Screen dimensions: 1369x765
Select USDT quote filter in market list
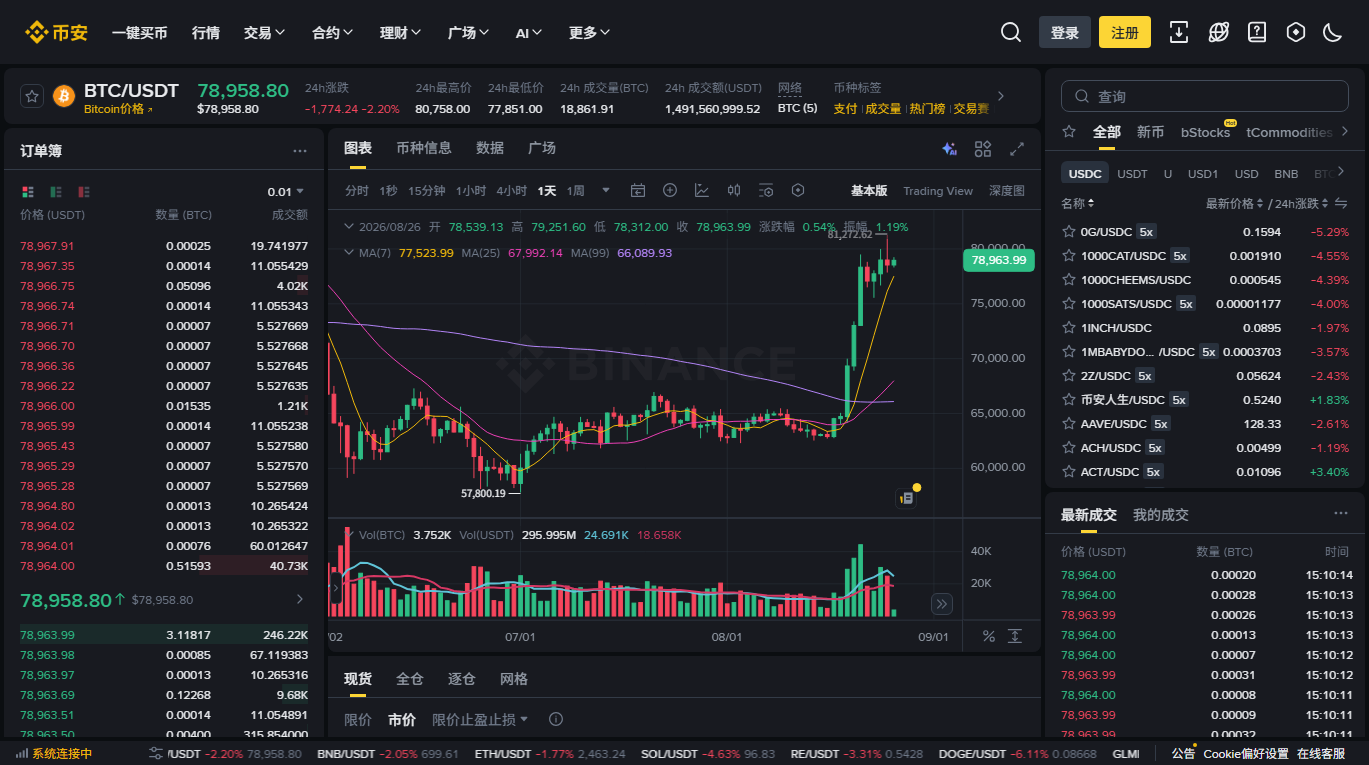coord(1133,174)
